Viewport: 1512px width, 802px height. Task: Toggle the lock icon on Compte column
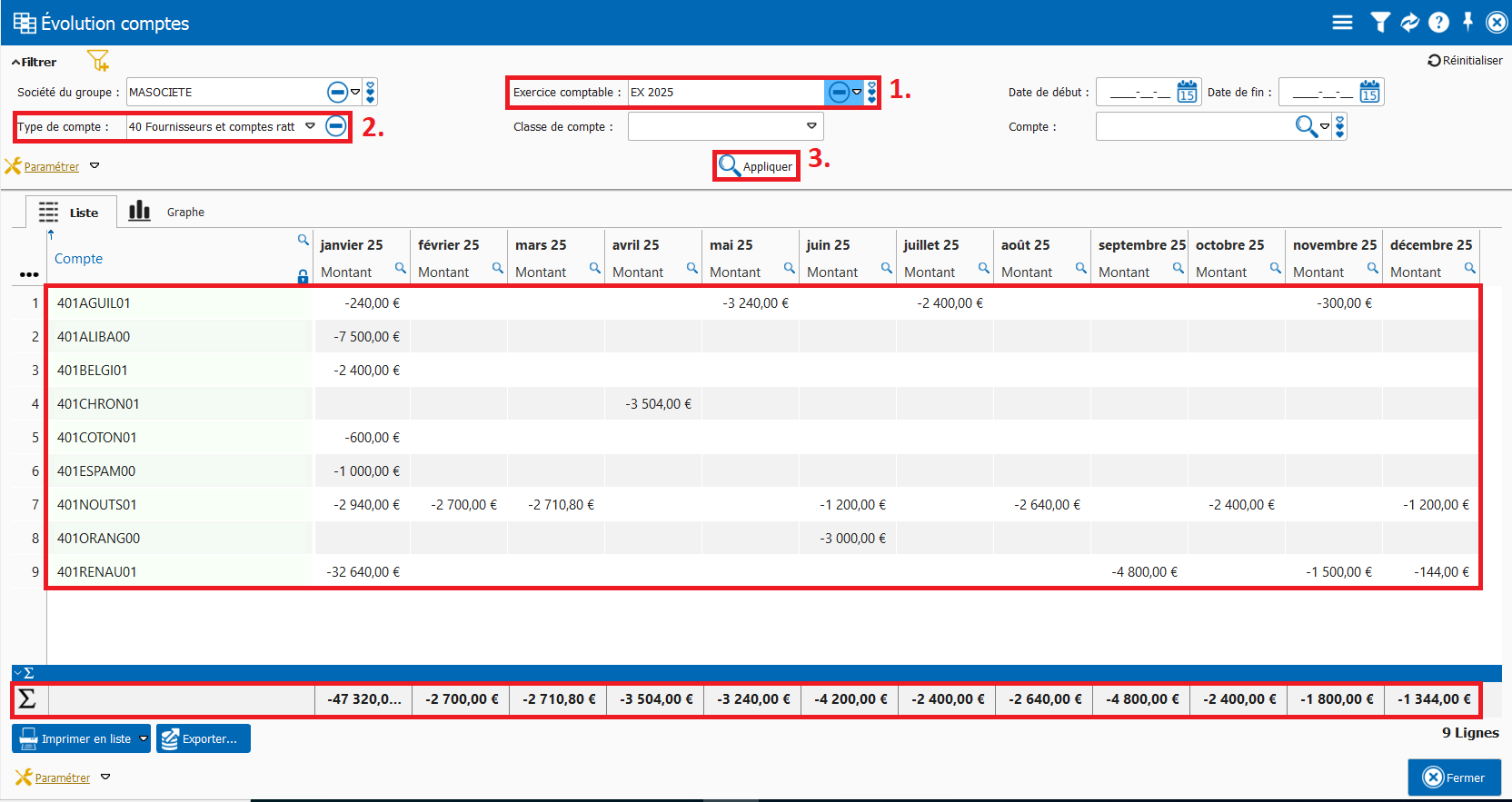303,276
